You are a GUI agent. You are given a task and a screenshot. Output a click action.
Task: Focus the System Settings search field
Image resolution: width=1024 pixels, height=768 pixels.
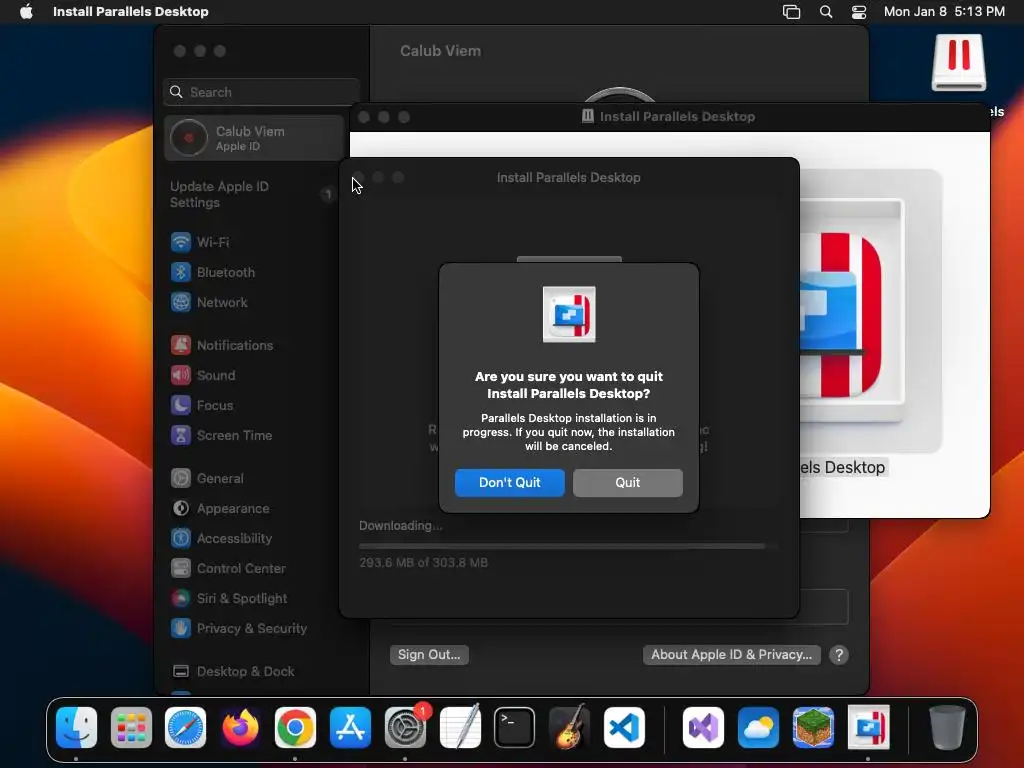(261, 92)
